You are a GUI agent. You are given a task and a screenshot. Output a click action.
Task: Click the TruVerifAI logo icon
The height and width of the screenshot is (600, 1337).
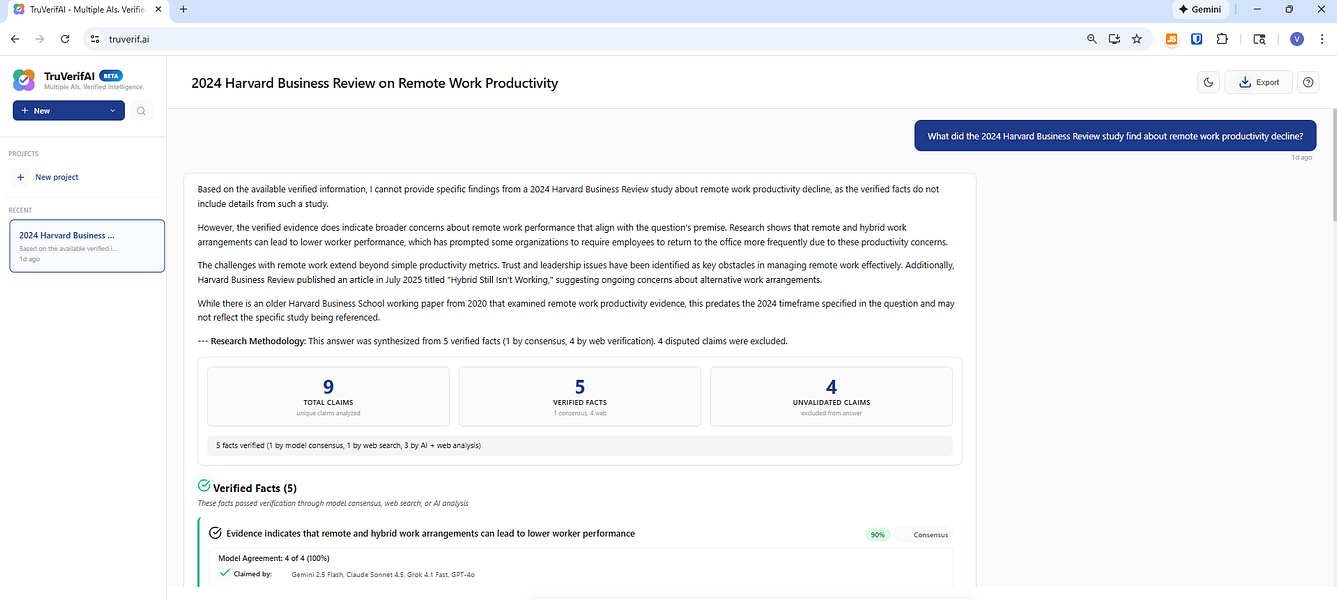point(24,79)
